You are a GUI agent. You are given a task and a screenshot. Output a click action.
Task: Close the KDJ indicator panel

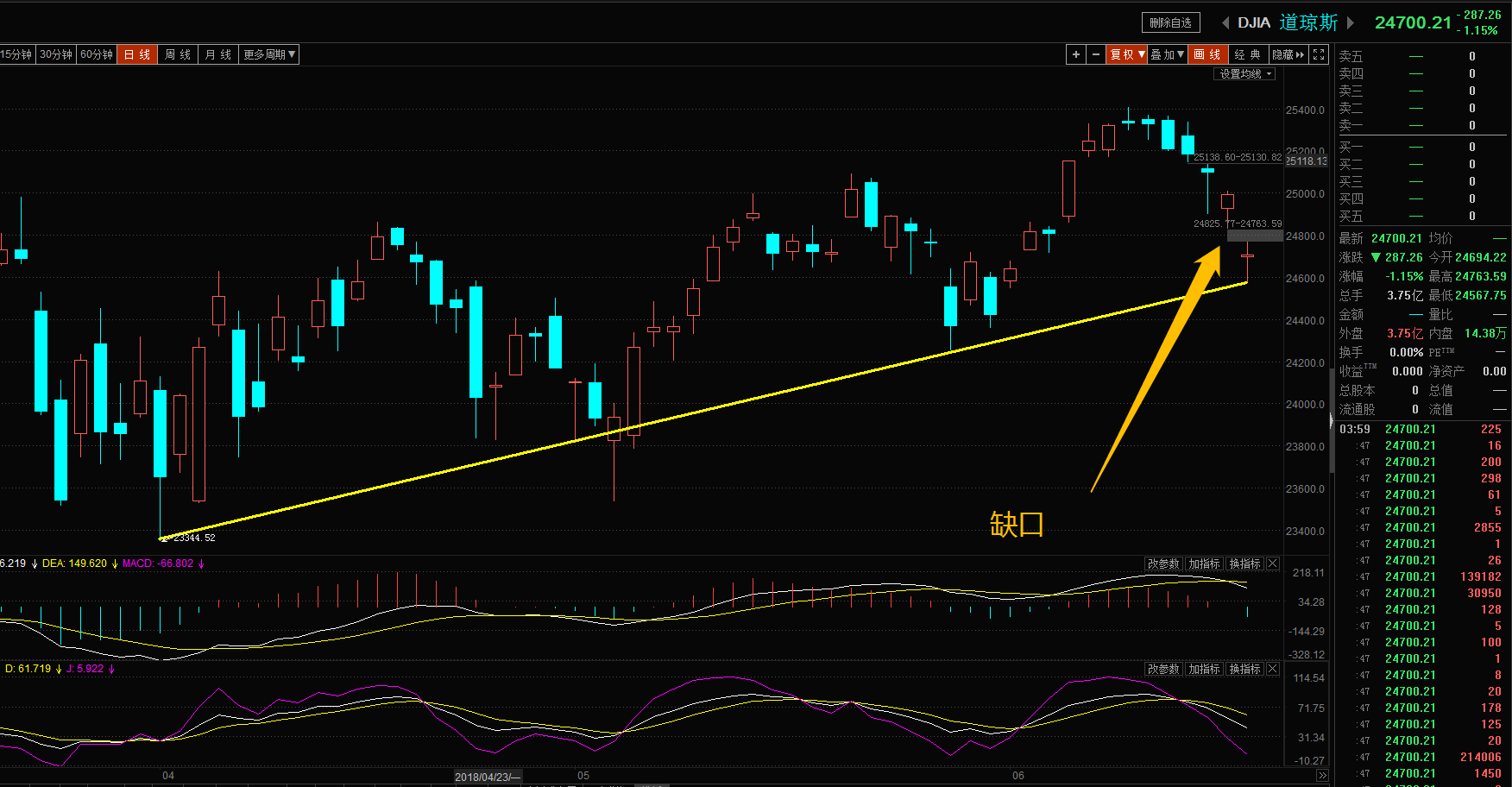click(1272, 669)
